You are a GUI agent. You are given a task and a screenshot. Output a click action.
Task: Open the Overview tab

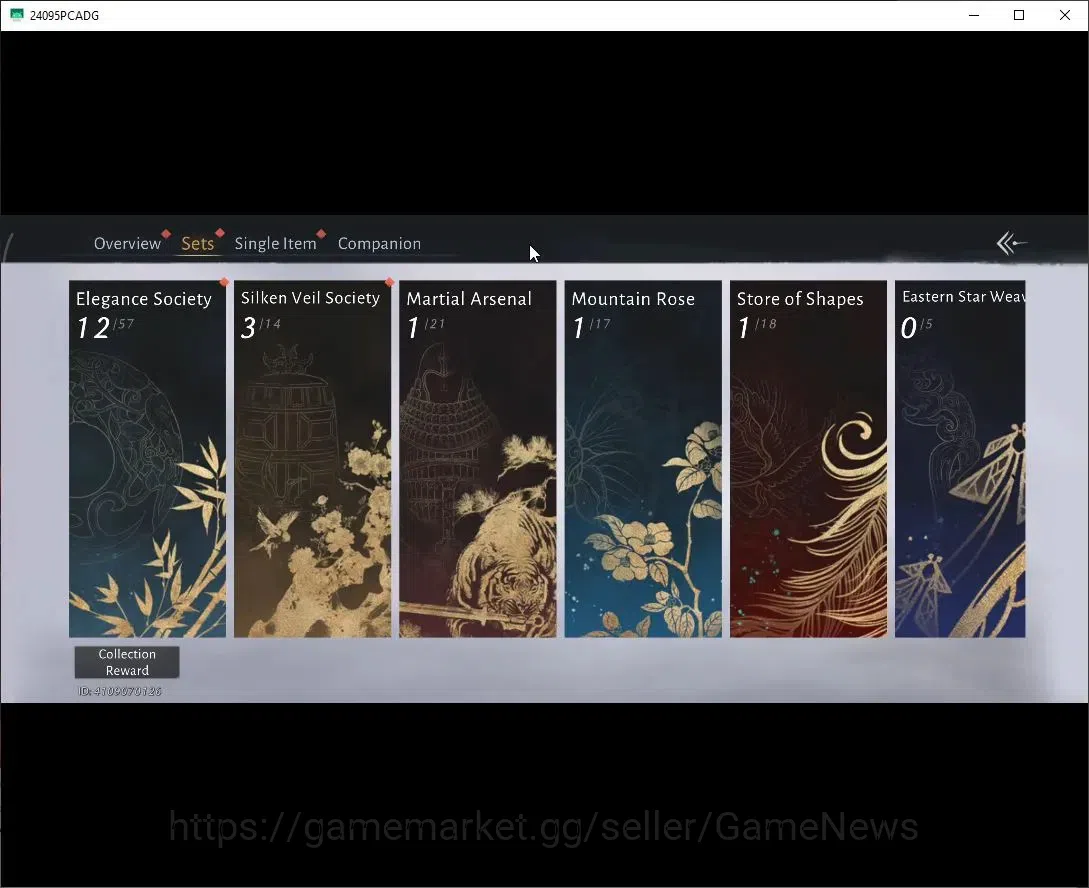coord(127,244)
